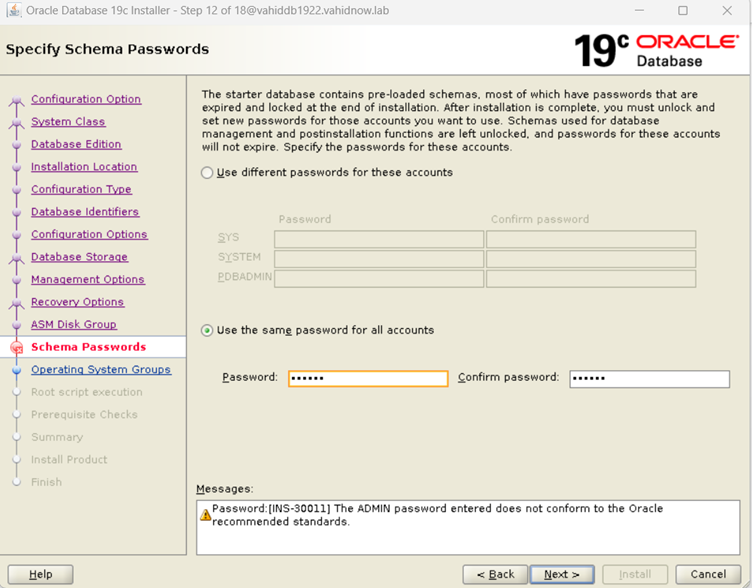Click the Next button
Screen dimensions: 752x588
tap(562, 574)
